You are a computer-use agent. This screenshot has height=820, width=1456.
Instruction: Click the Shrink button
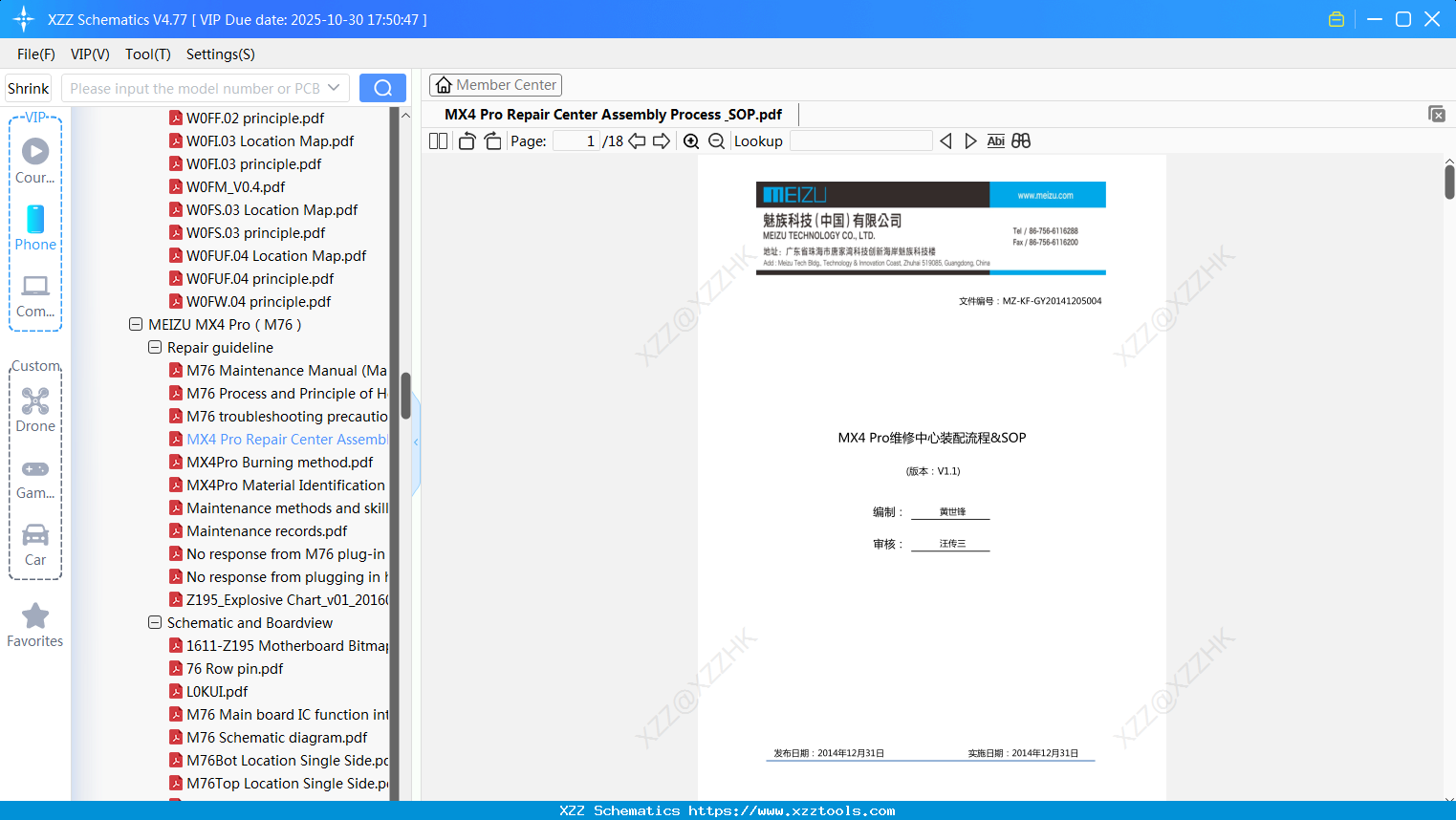[x=27, y=88]
